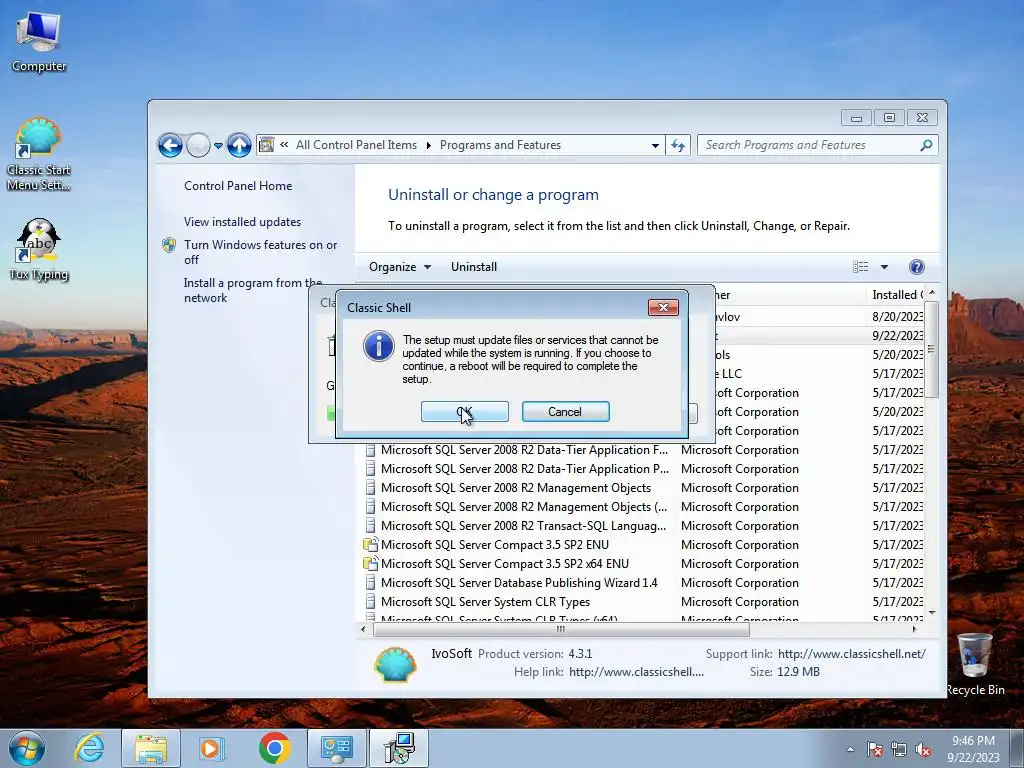Open the Organize menu
The image size is (1024, 768).
(x=400, y=266)
